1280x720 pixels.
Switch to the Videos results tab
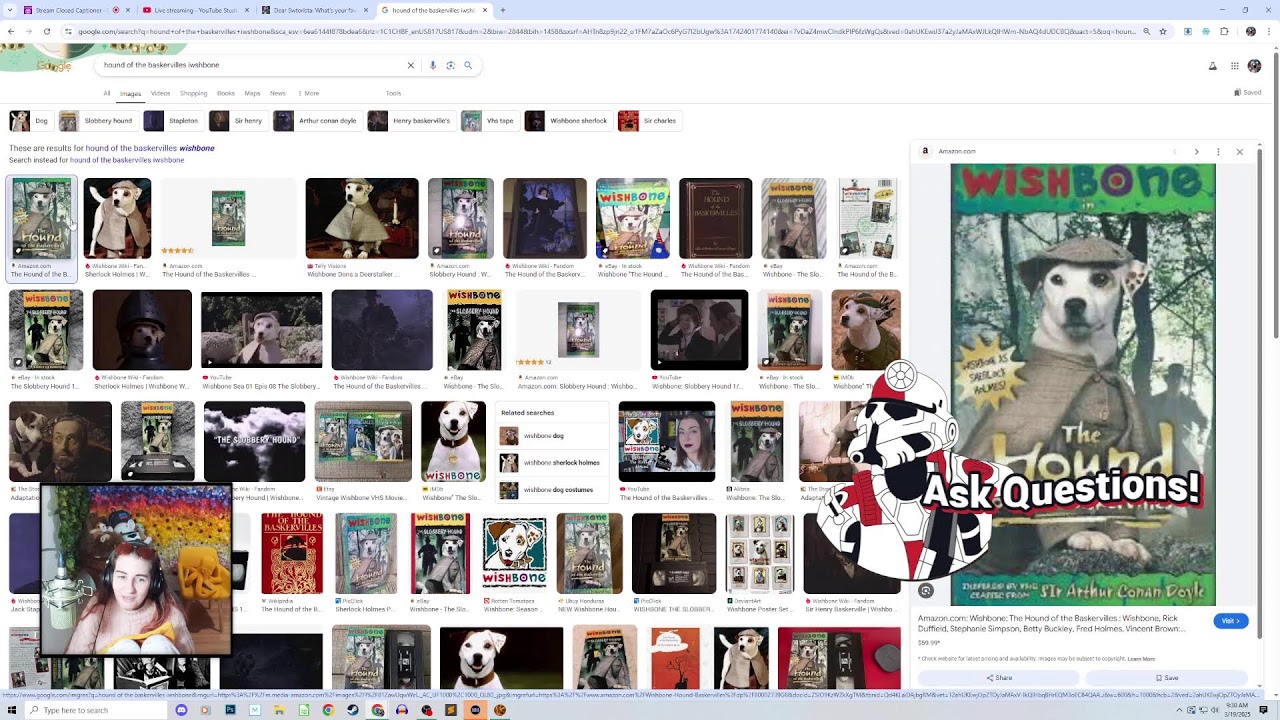pyautogui.click(x=160, y=93)
